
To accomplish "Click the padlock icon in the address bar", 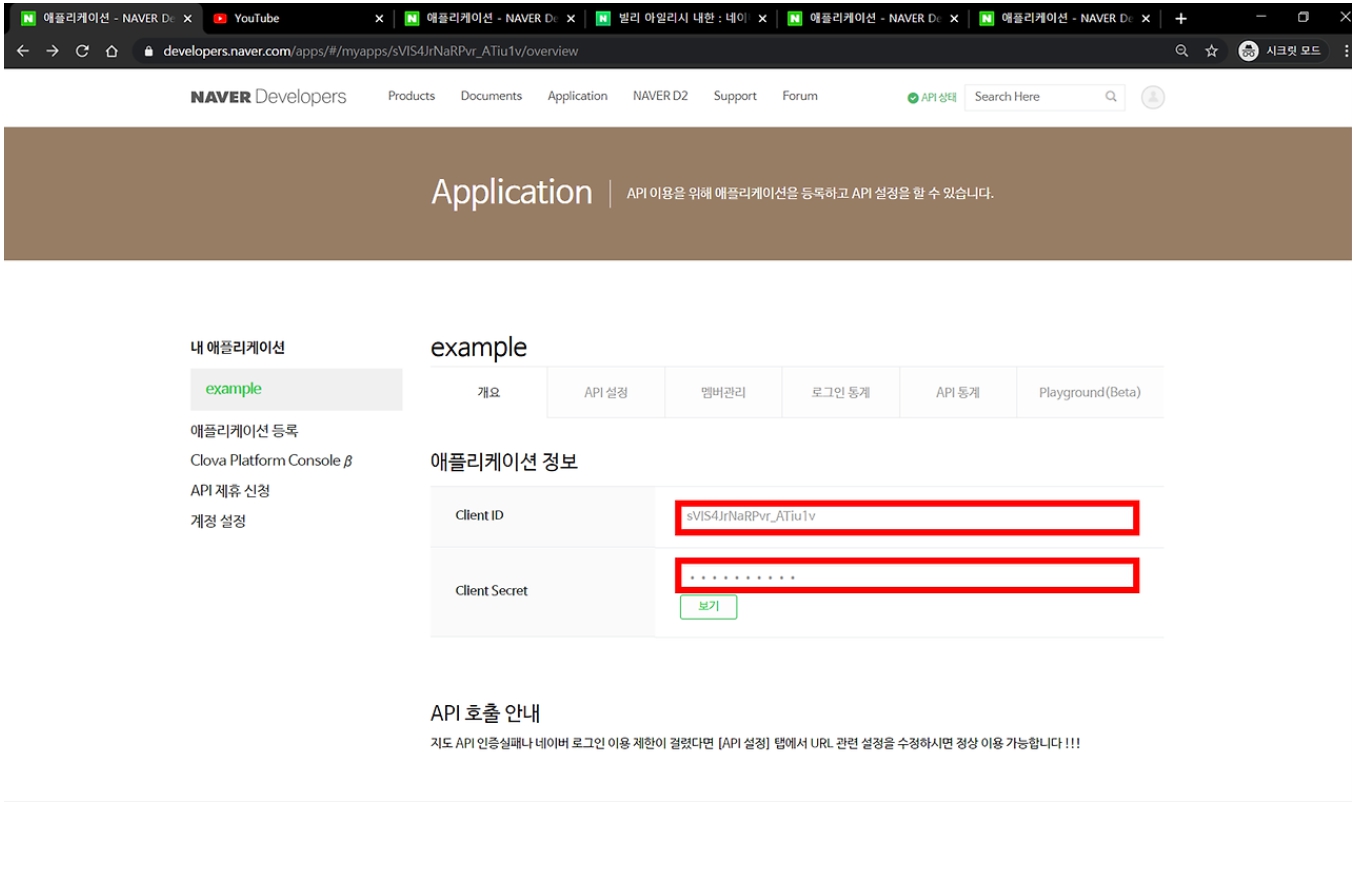I will pyautogui.click(x=149, y=51).
